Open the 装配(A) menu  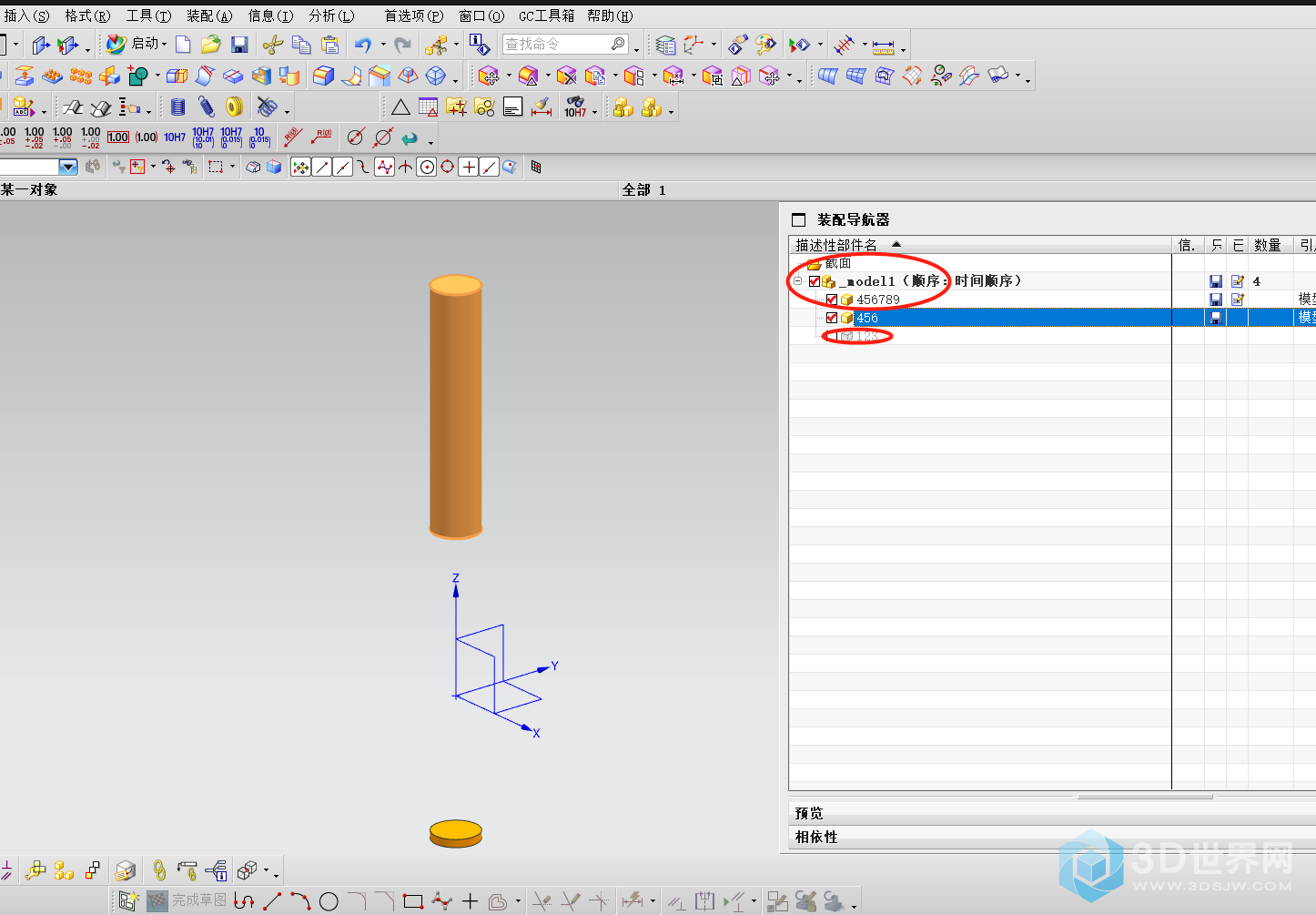pos(209,15)
